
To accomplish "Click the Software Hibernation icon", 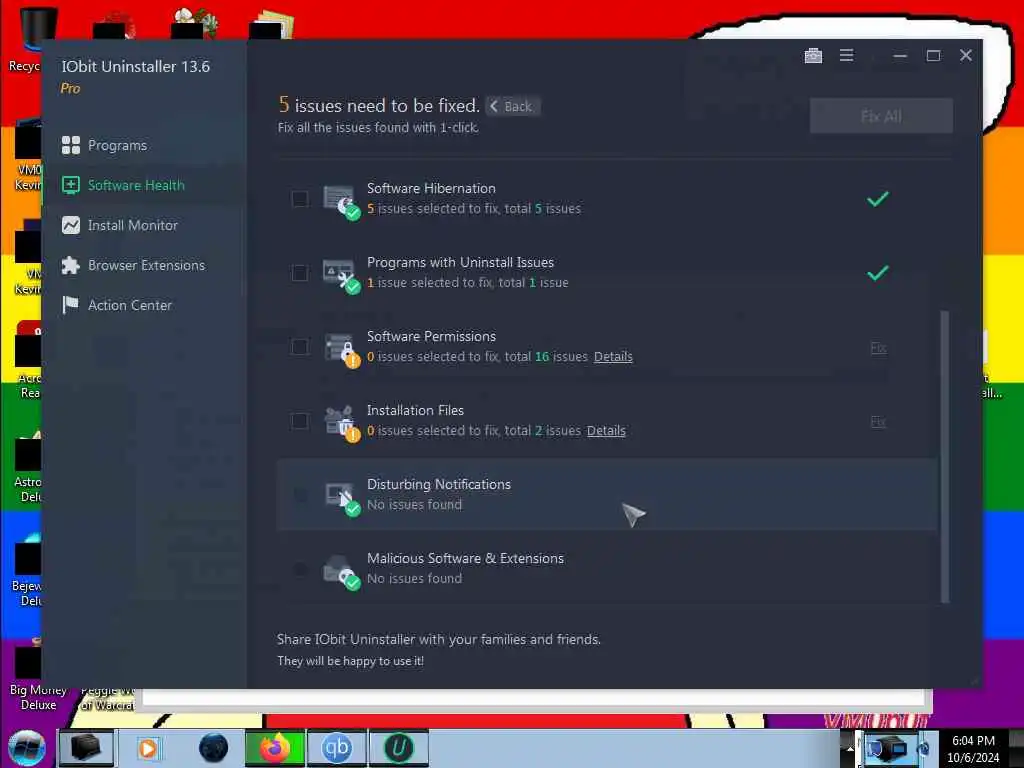I will [x=341, y=202].
